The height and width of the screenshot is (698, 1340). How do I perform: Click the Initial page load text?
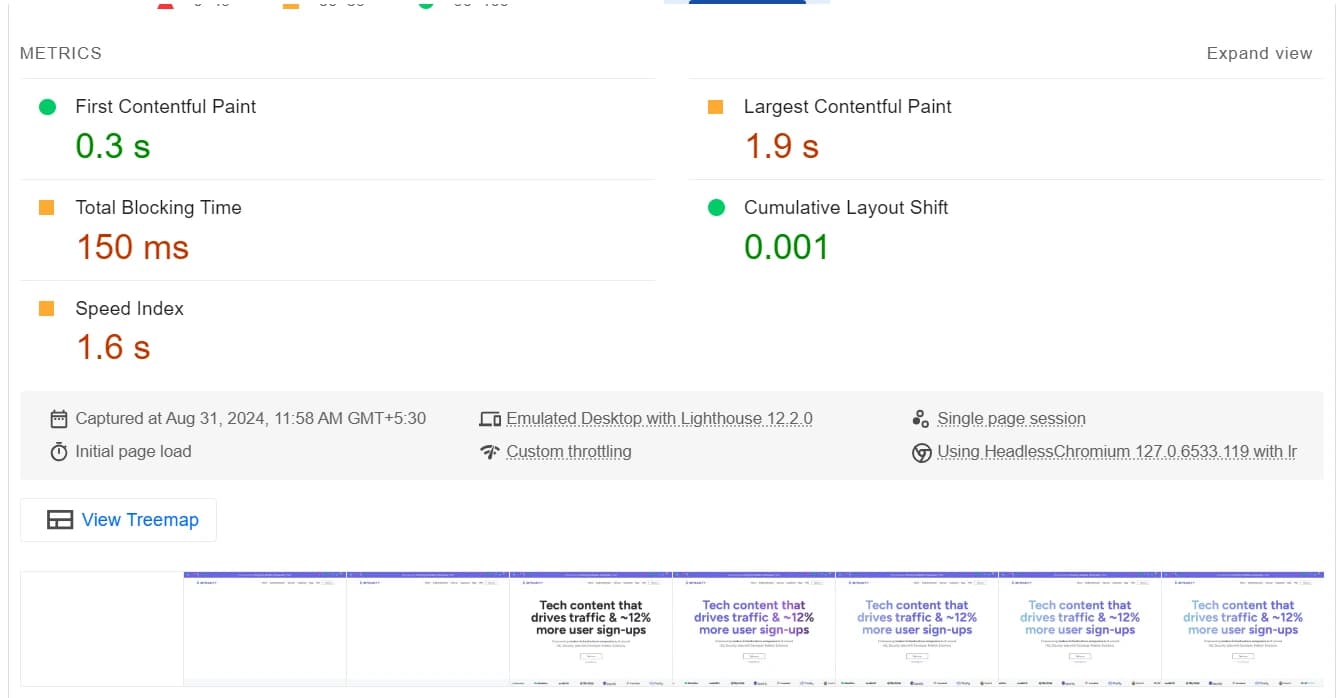[133, 452]
